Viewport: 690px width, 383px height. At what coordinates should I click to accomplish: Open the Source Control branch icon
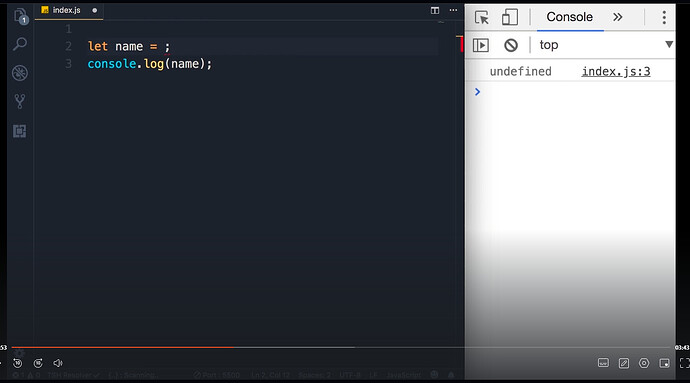(20, 102)
